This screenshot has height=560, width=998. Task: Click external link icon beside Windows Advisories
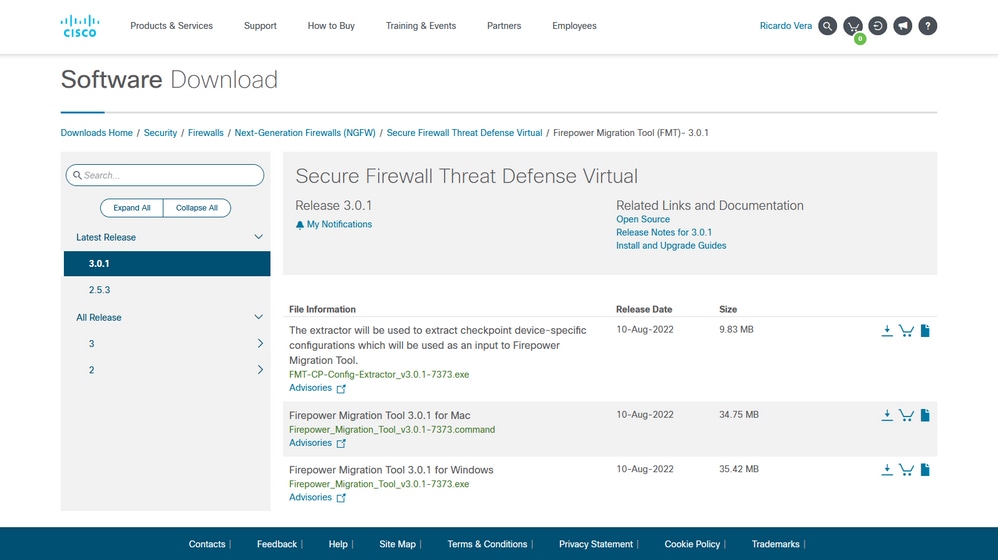(x=341, y=498)
